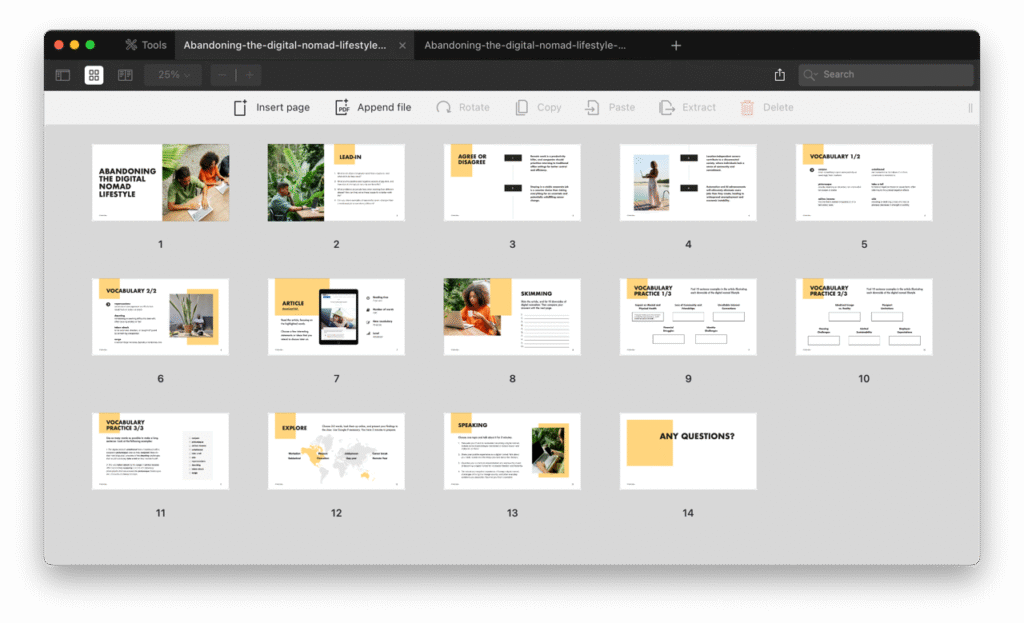The width and height of the screenshot is (1024, 623).
Task: Zoom in with the plus button
Action: click(249, 75)
